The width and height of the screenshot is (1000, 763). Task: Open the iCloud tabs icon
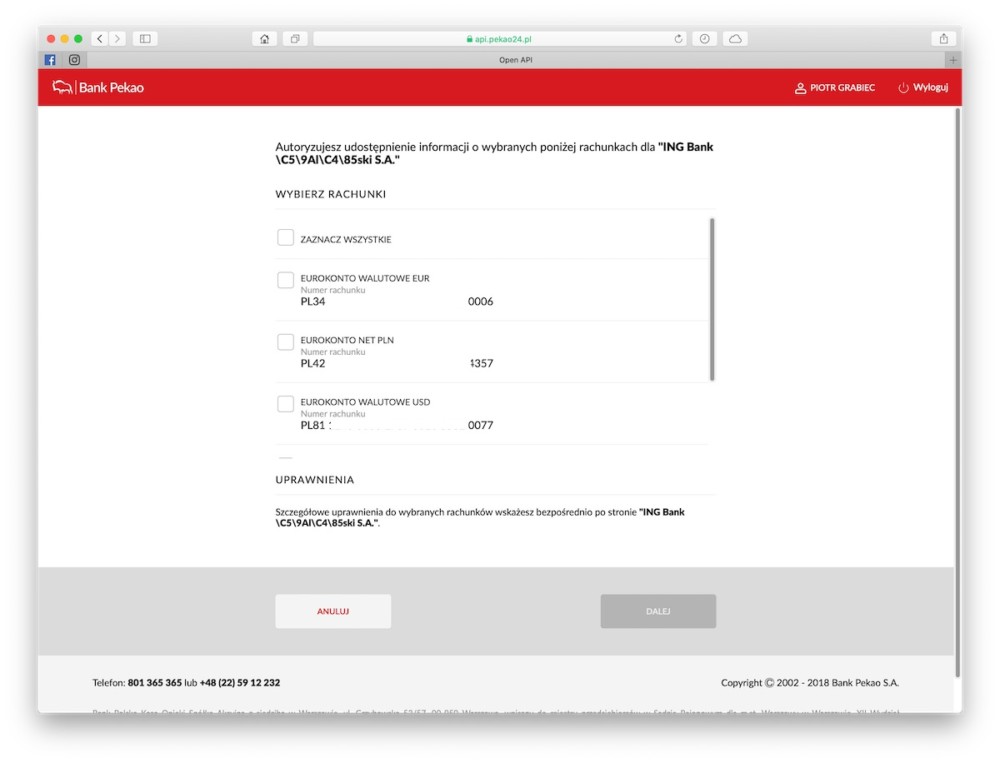pos(735,39)
